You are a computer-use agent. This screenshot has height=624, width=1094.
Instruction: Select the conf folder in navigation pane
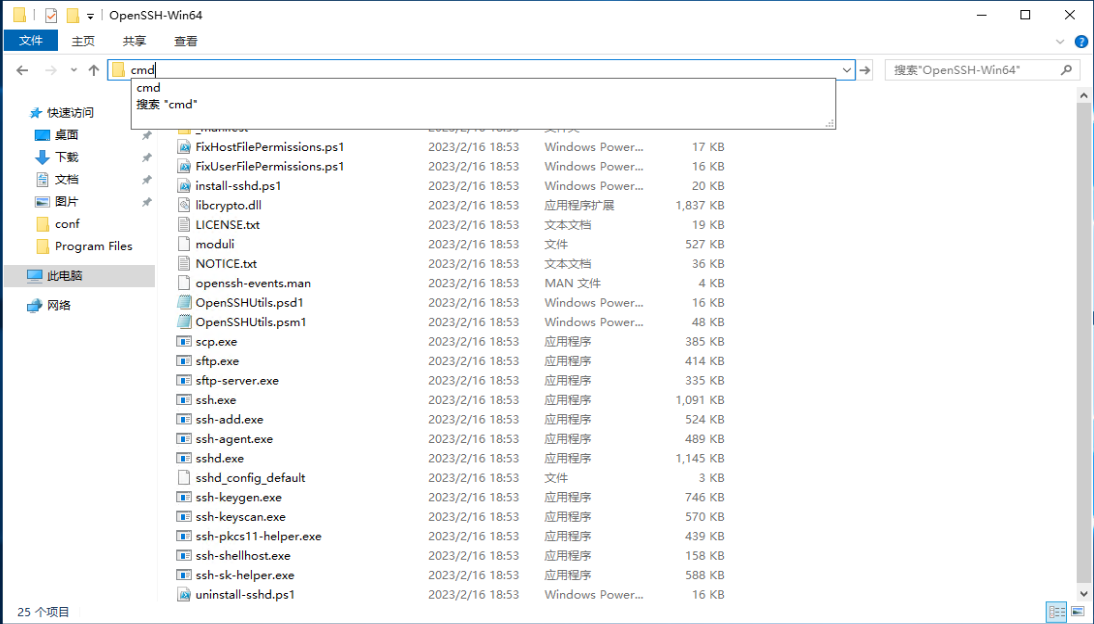coord(67,224)
